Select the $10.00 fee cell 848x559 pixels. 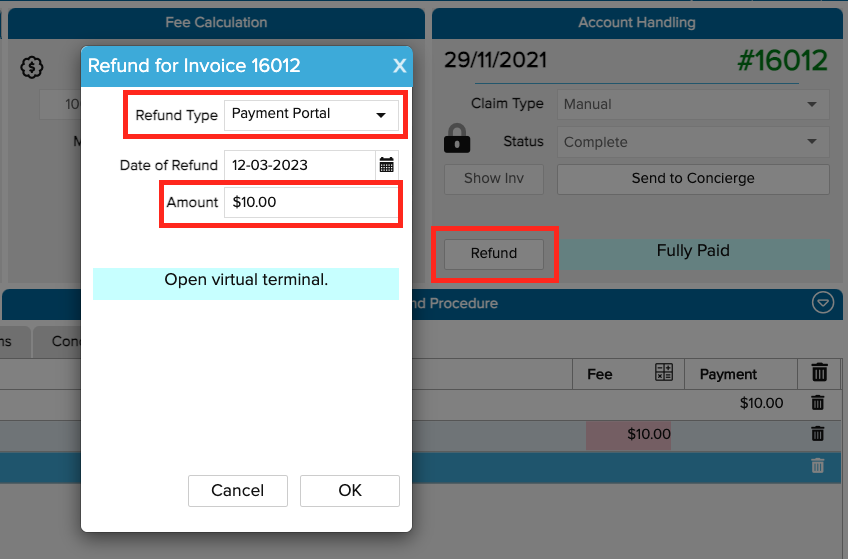[x=629, y=435]
